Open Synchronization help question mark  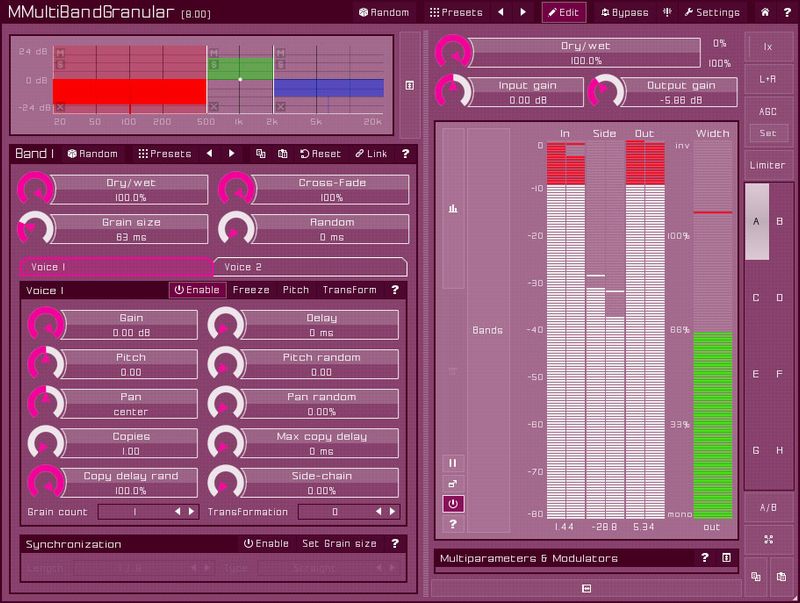click(x=395, y=544)
